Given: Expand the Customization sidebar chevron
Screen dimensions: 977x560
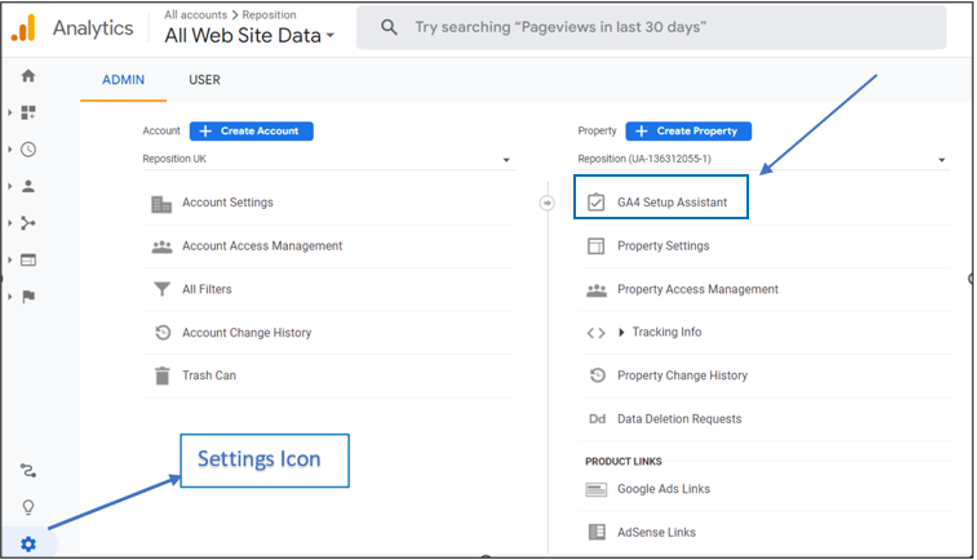Looking at the screenshot, I should tap(9, 113).
